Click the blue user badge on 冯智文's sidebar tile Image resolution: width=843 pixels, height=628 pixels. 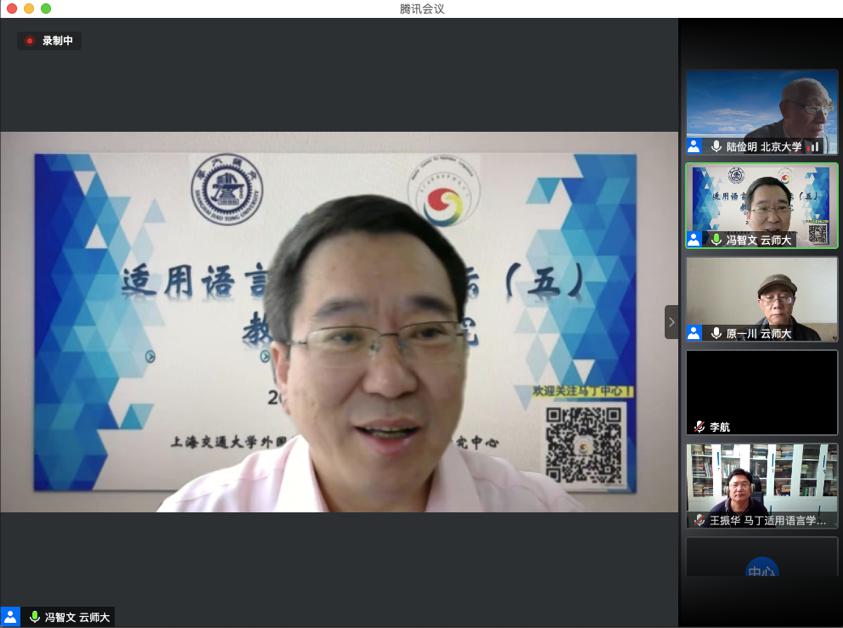(x=694, y=240)
